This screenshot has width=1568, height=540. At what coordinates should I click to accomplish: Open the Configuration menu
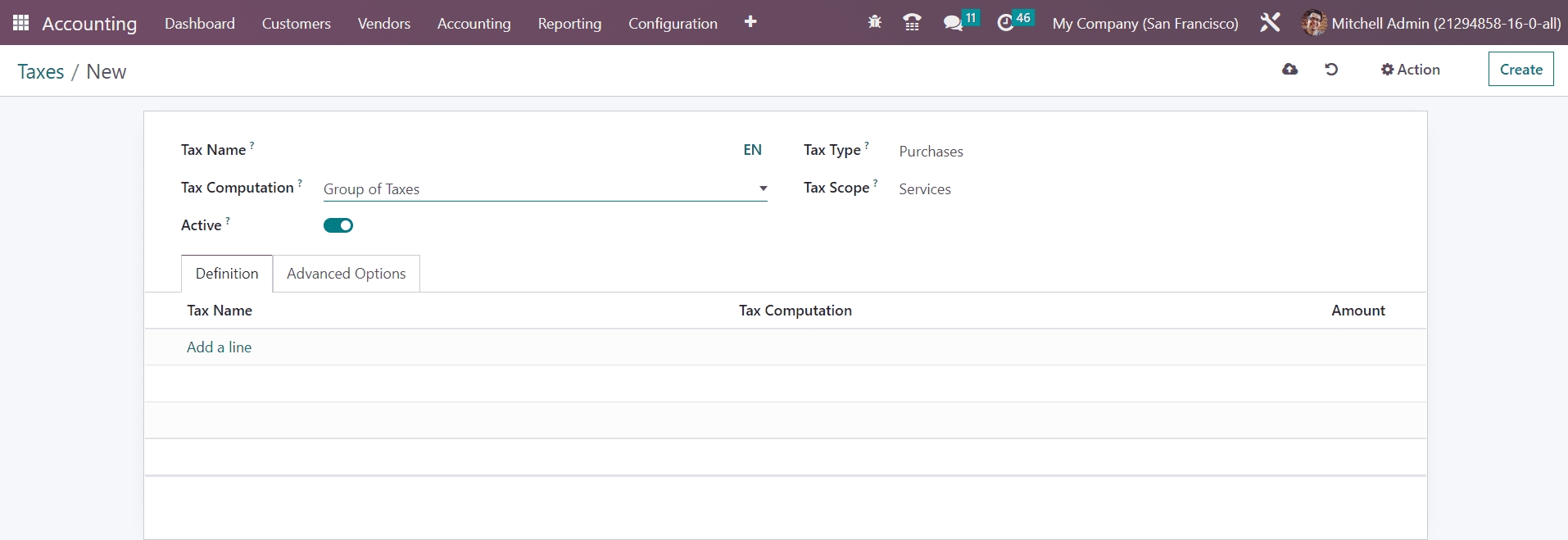[673, 24]
